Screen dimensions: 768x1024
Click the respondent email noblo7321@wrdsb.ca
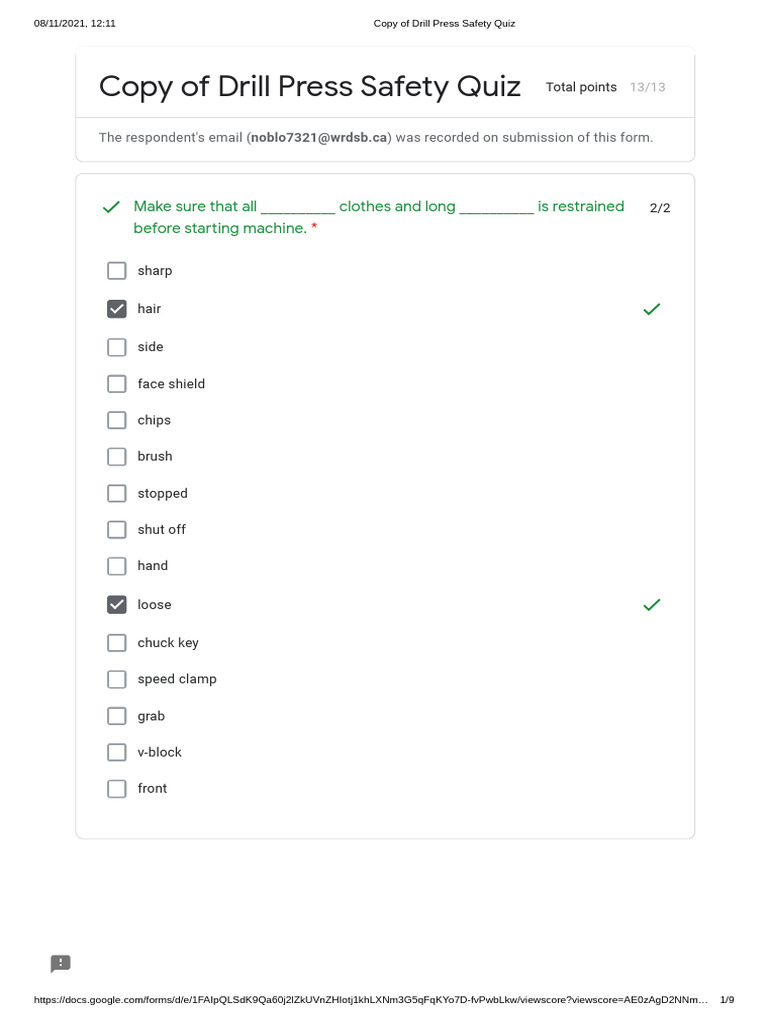(318, 137)
